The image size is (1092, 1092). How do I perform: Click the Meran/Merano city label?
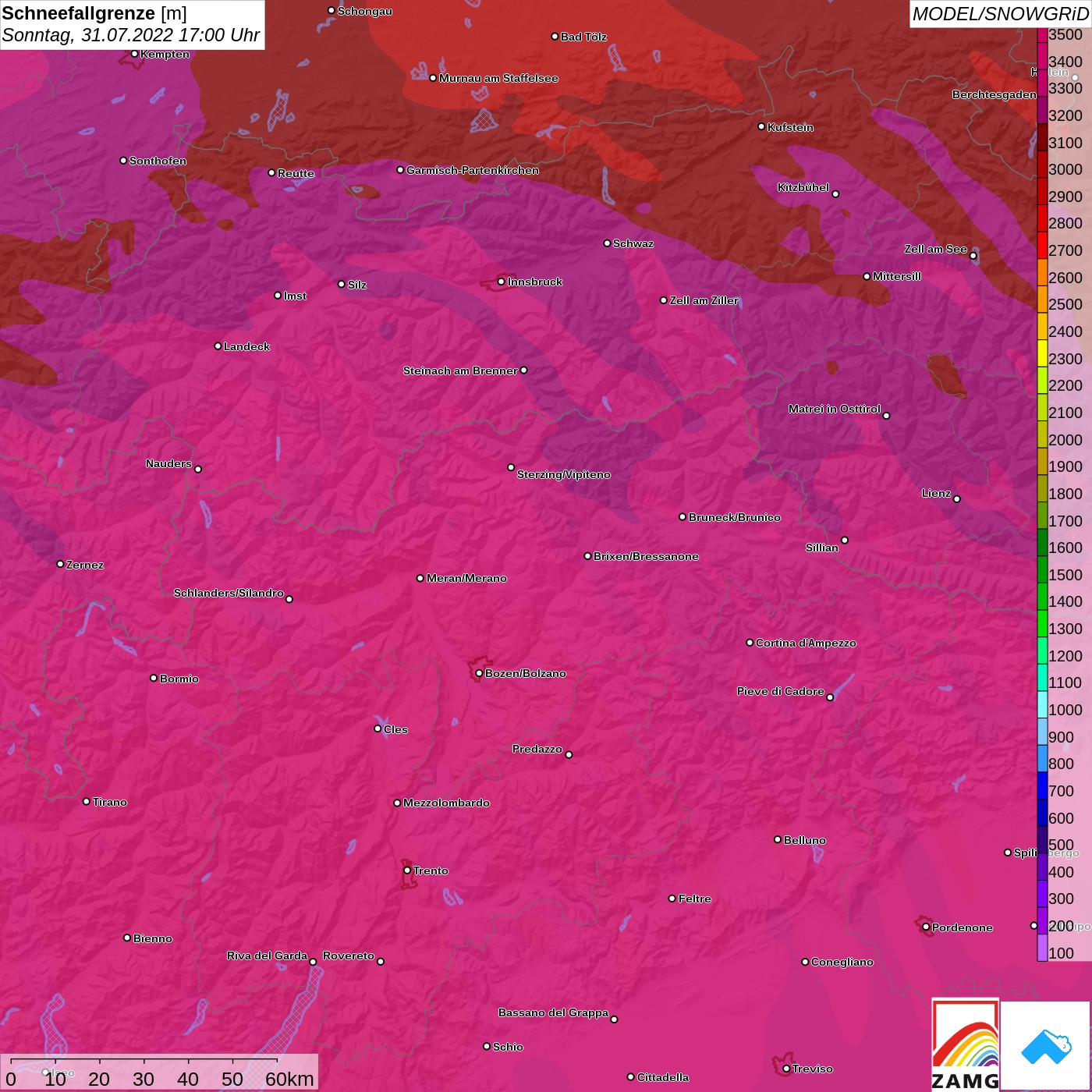click(466, 578)
